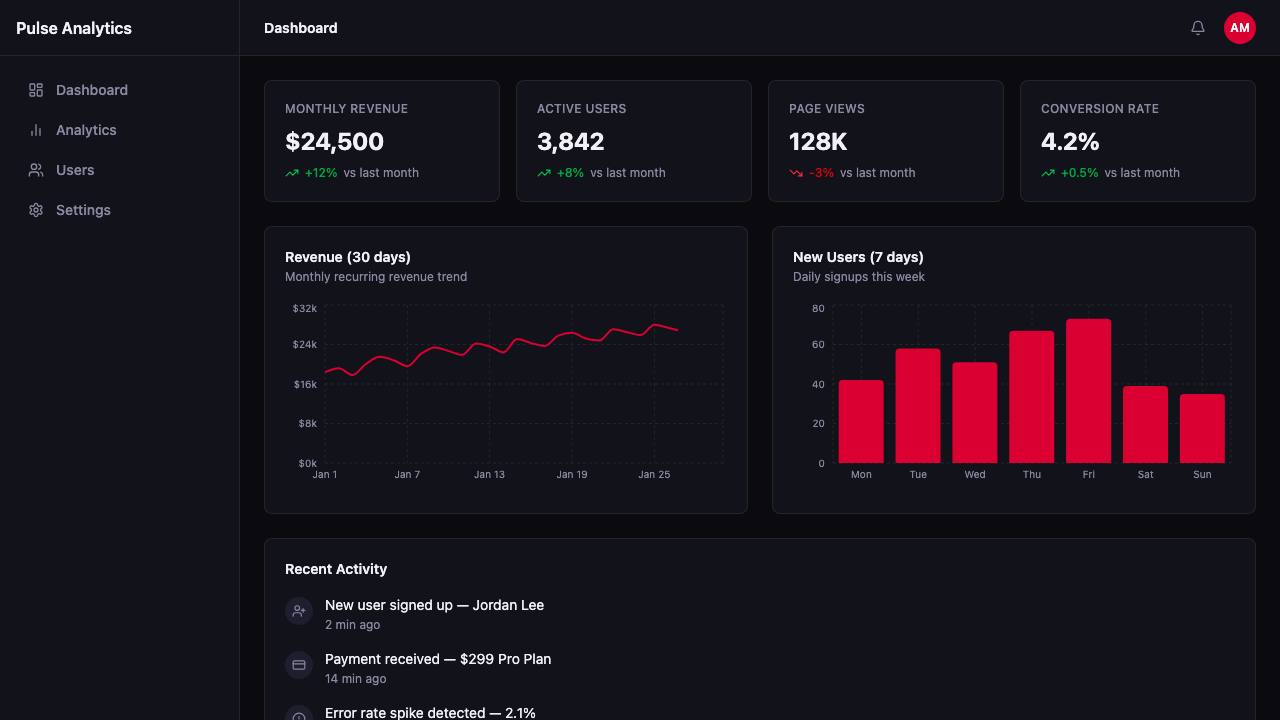1280x720 pixels.
Task: Click the payment card icon in activity
Action: click(x=299, y=665)
